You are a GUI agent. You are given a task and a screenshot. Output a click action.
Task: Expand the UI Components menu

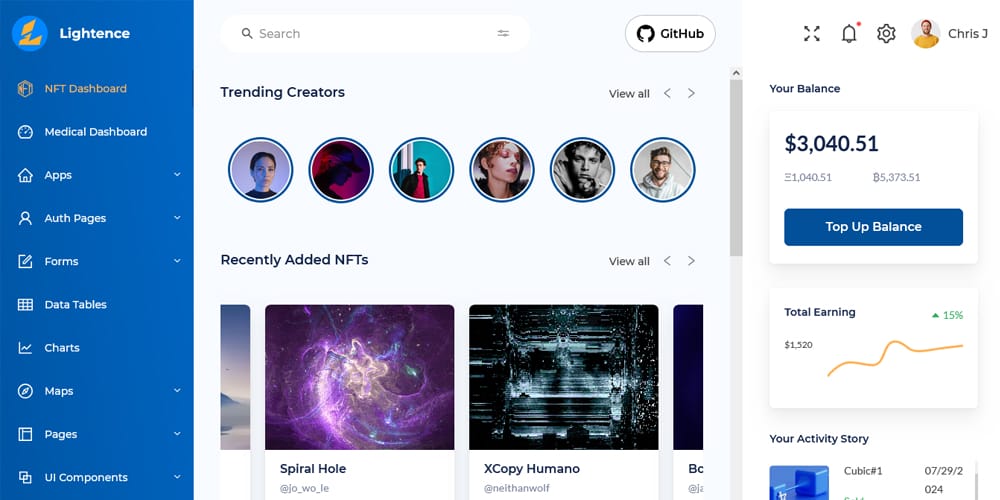(96, 478)
